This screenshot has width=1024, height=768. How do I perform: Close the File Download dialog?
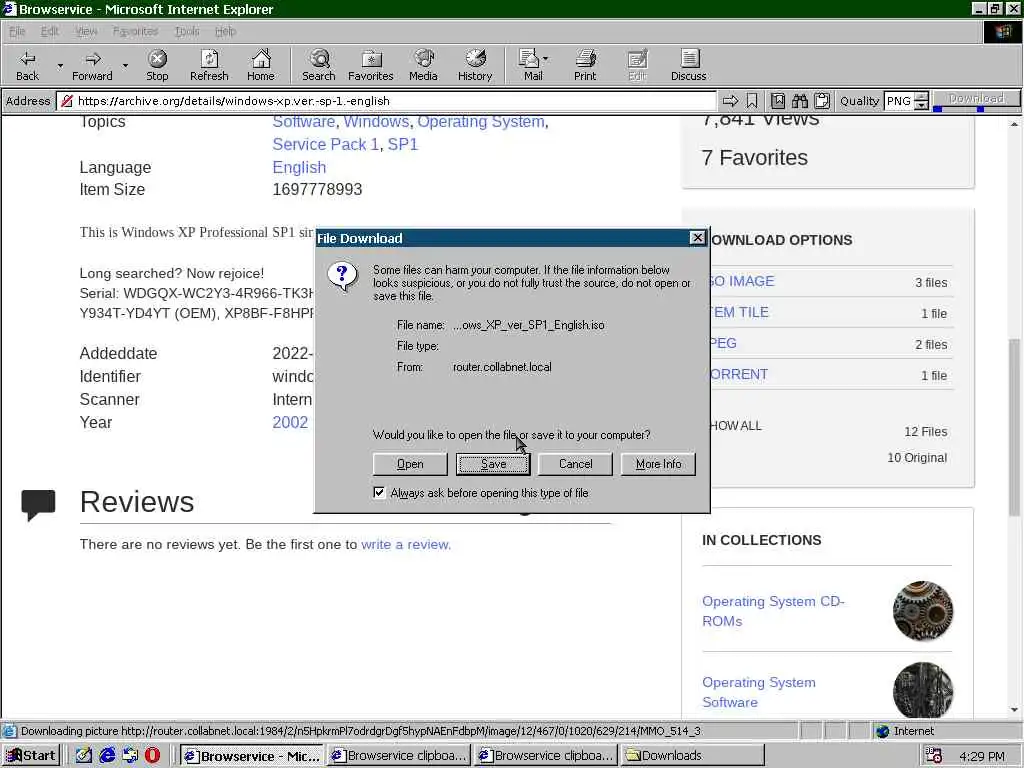pos(697,238)
